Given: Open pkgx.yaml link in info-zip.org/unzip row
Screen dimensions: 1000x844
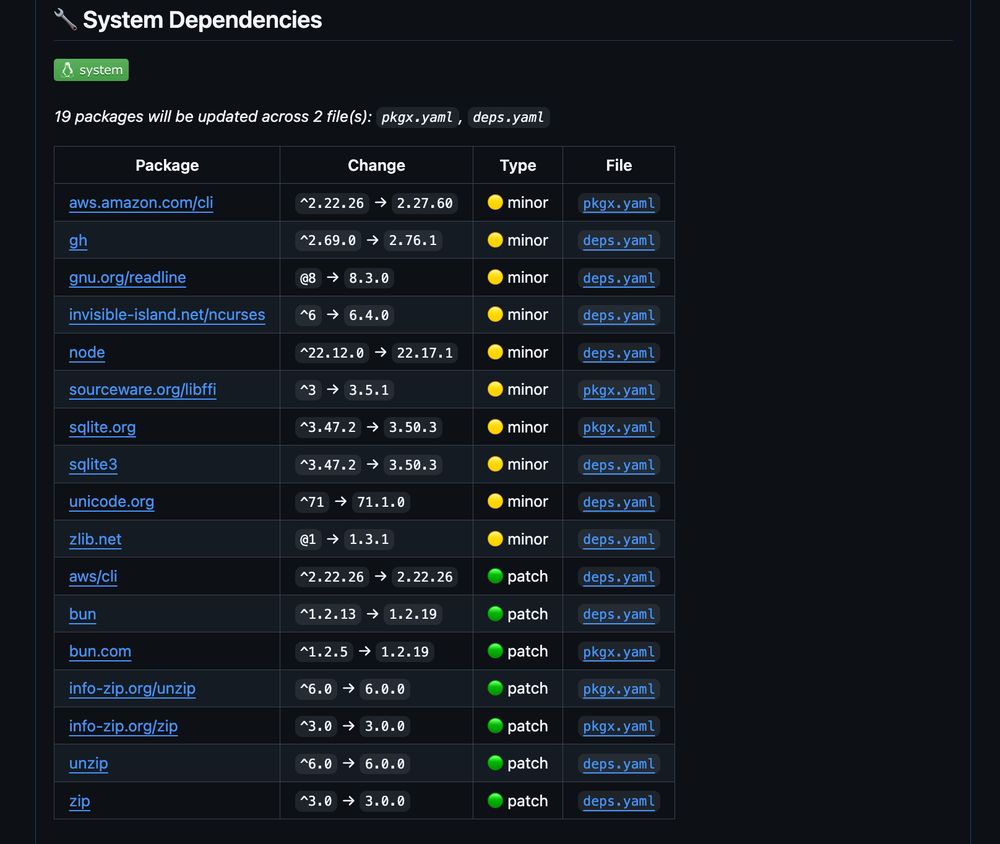Looking at the screenshot, I should click(x=619, y=689).
